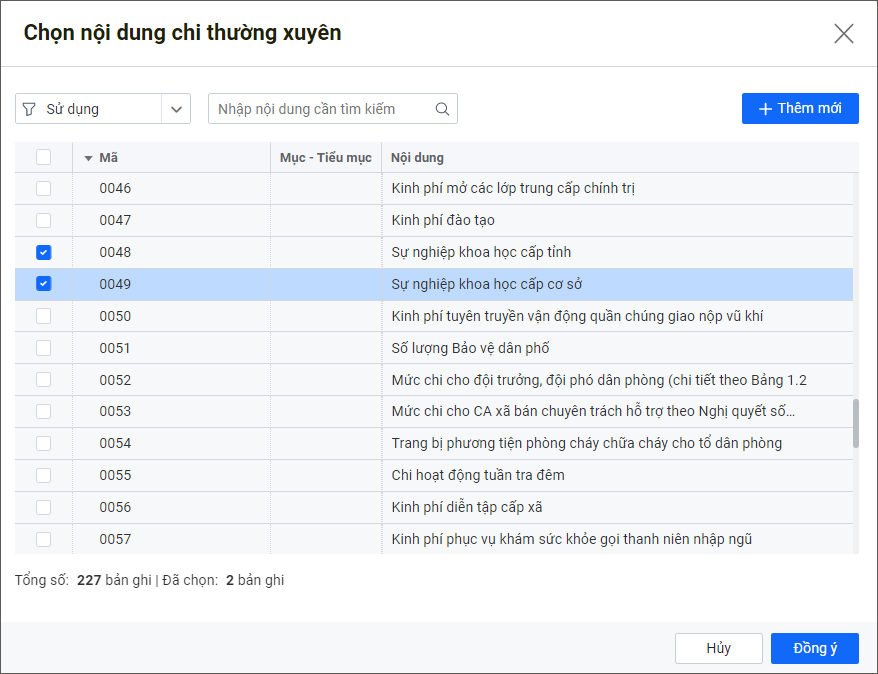Image resolution: width=878 pixels, height=674 pixels.
Task: Check the box for row 0046
Action: click(x=43, y=188)
